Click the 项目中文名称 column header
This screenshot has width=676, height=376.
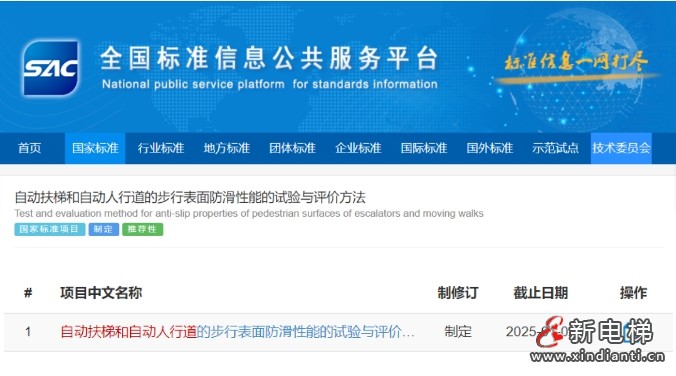pos(101,293)
